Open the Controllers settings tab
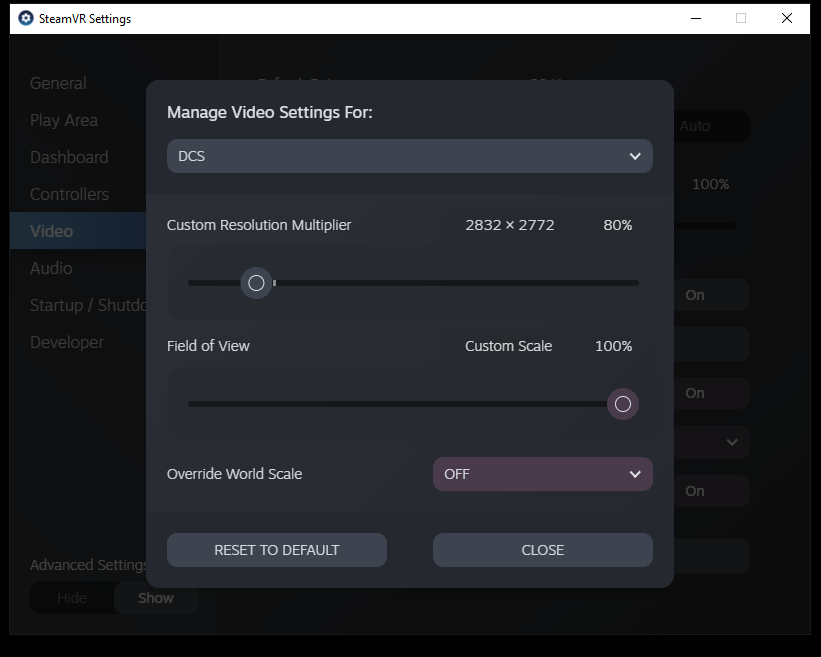 coord(69,194)
